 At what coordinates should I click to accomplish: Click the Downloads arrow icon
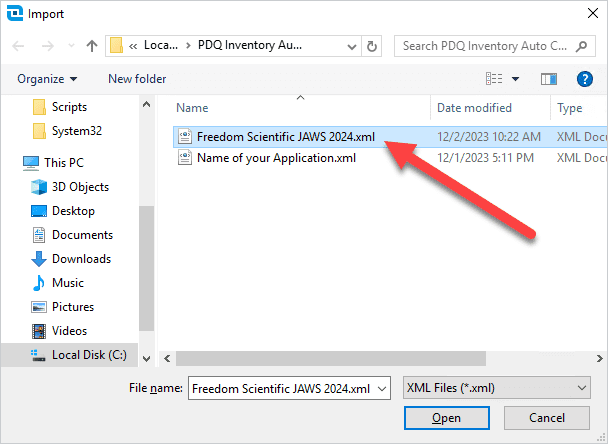pos(39,259)
